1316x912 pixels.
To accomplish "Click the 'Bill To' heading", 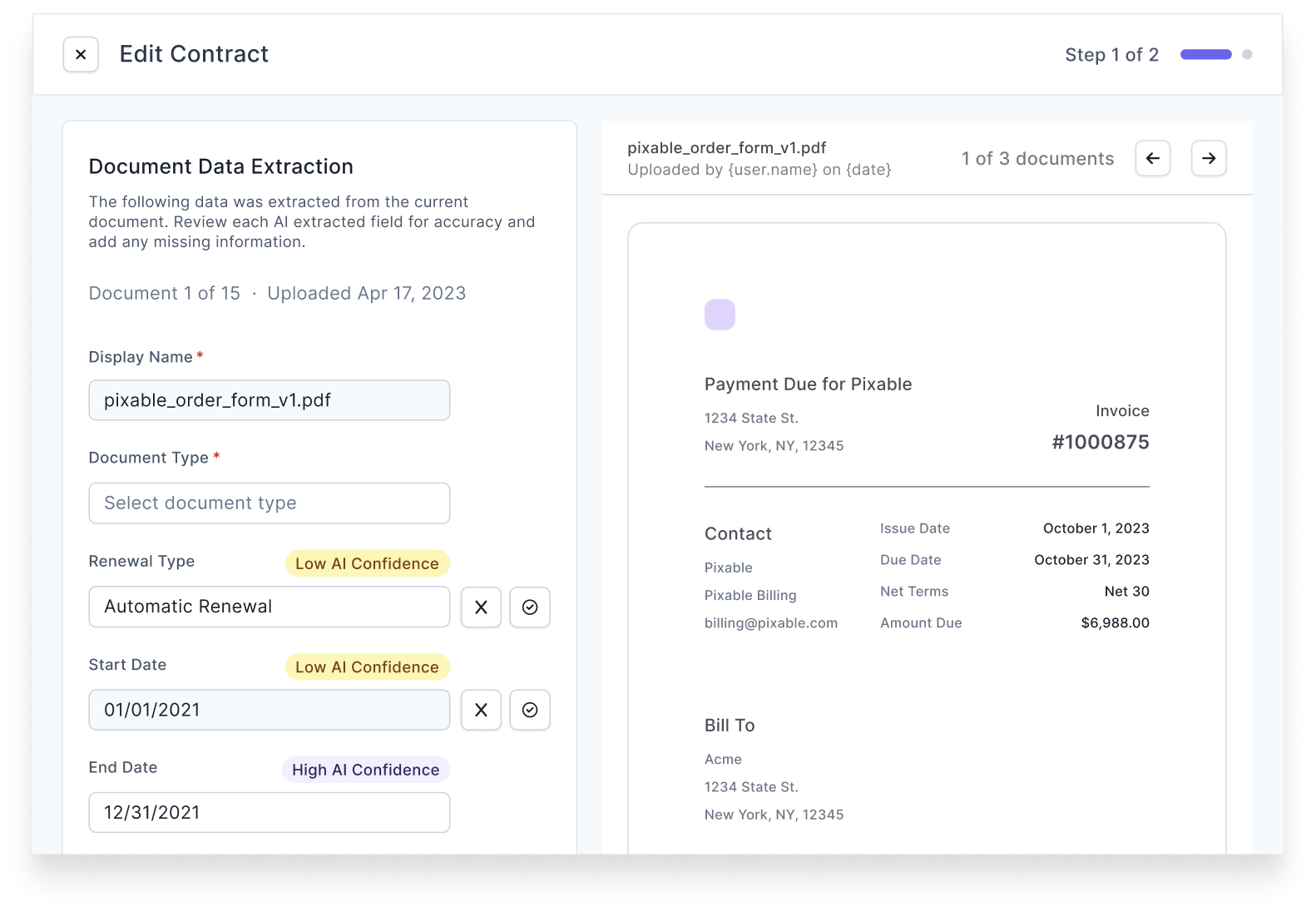I will coord(730,726).
